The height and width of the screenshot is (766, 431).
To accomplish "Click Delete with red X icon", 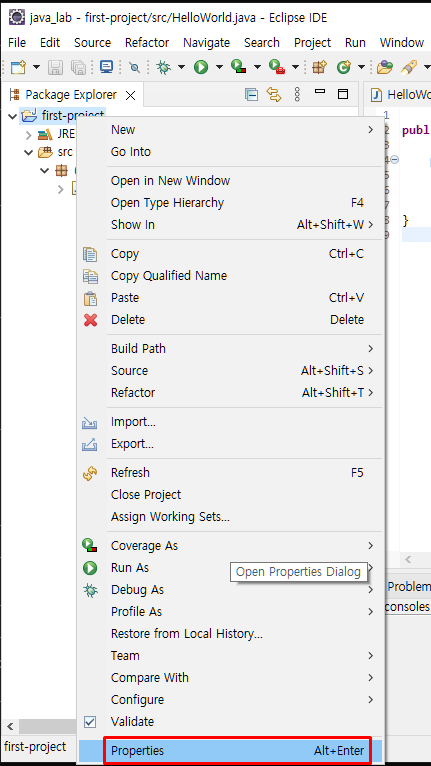I will [x=230, y=320].
